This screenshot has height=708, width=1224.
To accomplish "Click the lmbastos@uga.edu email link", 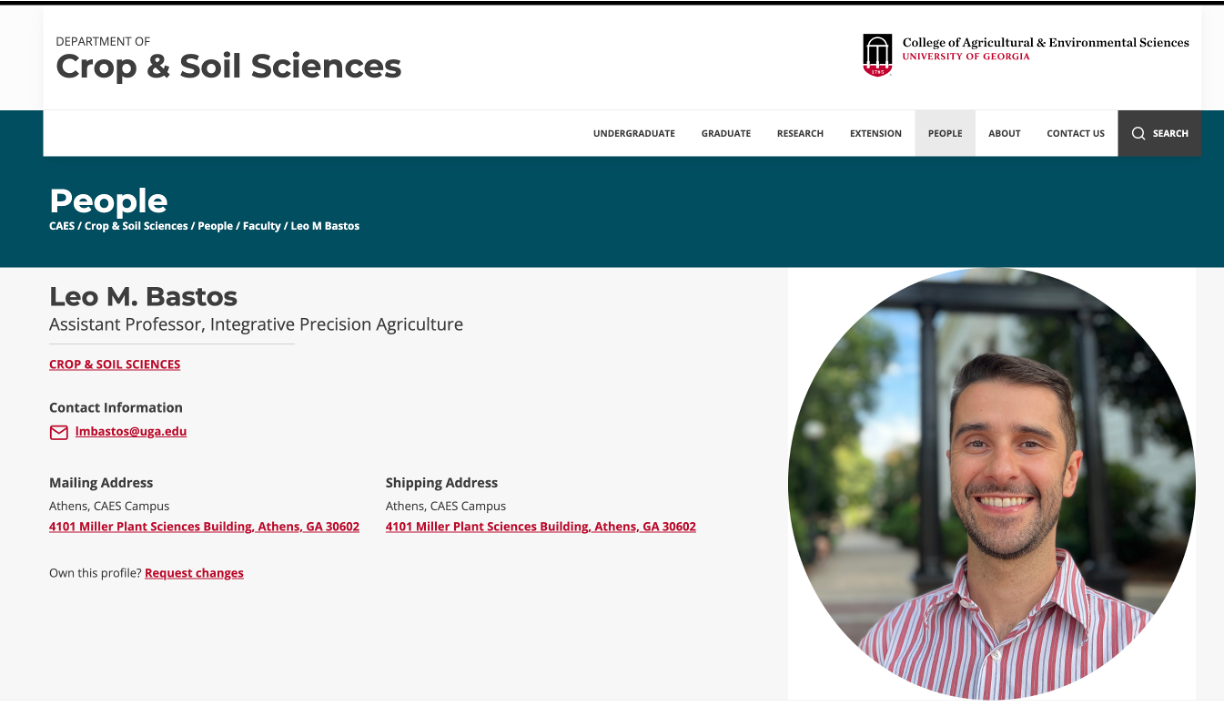I will (x=131, y=432).
